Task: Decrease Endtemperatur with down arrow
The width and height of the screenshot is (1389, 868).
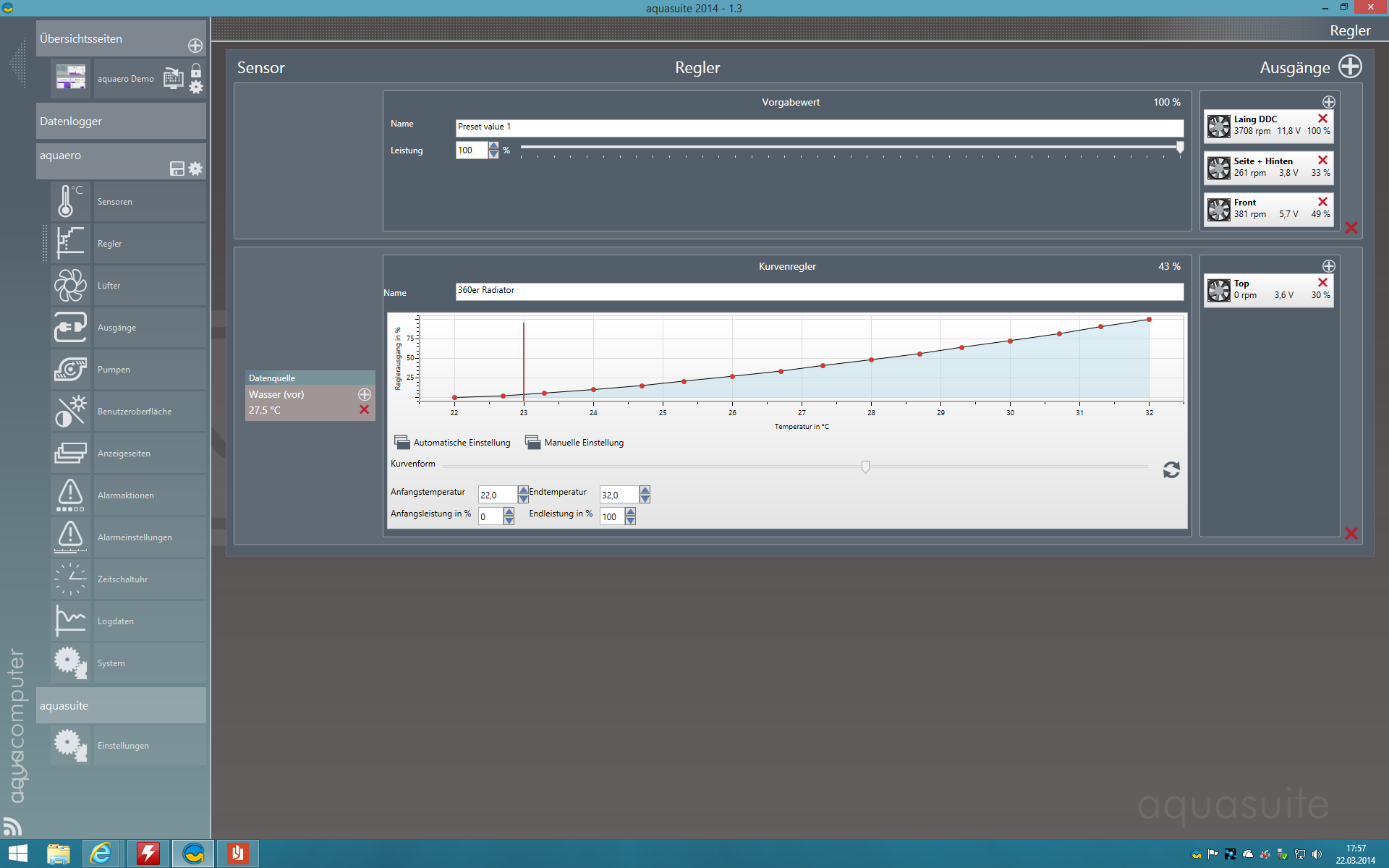Action: coord(645,499)
